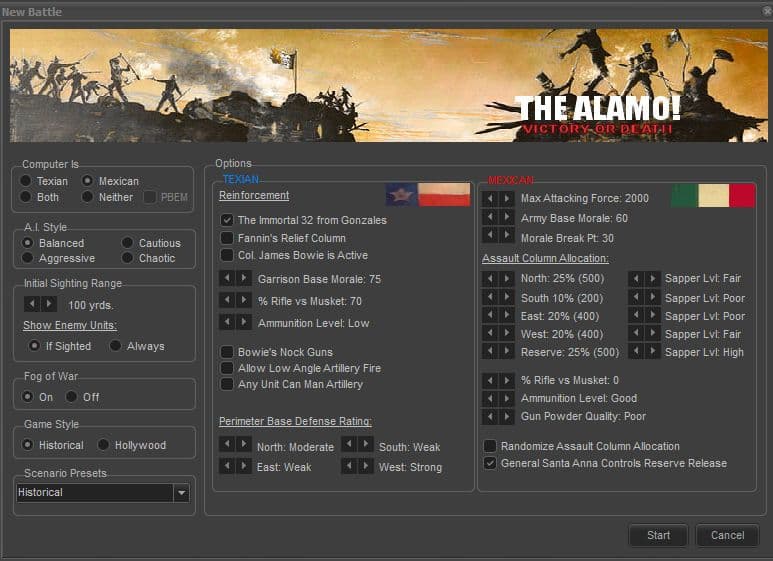The width and height of the screenshot is (773, 561).
Task: Click the Cancel button
Action: click(727, 535)
